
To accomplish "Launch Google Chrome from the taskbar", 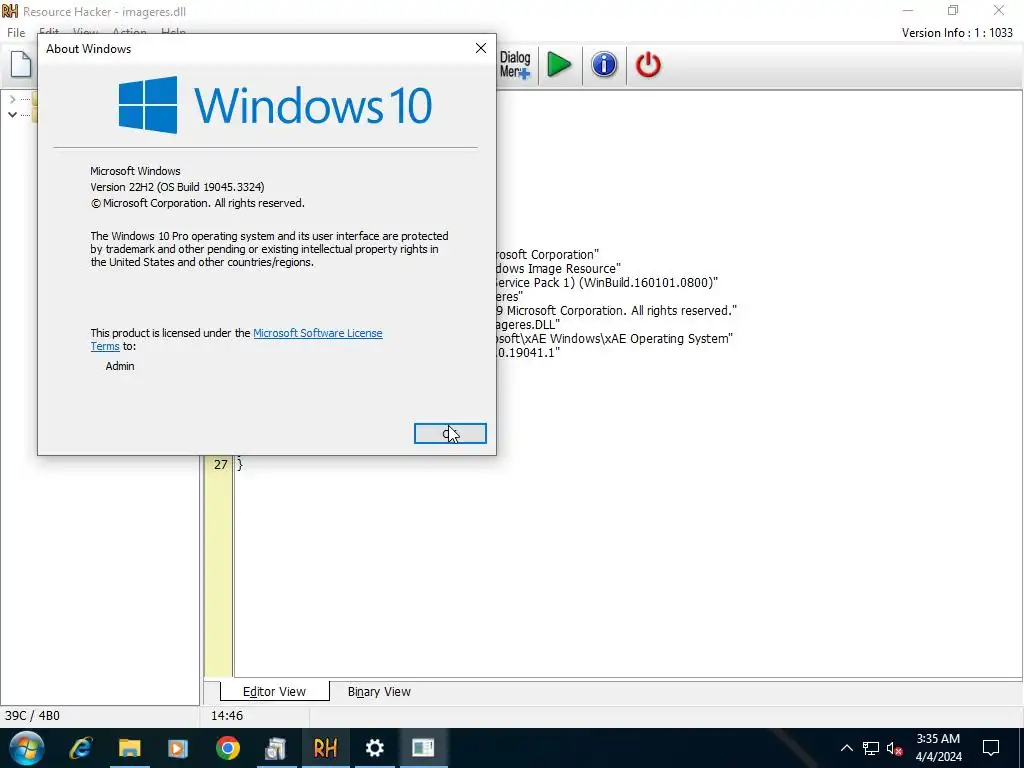I will 227,748.
